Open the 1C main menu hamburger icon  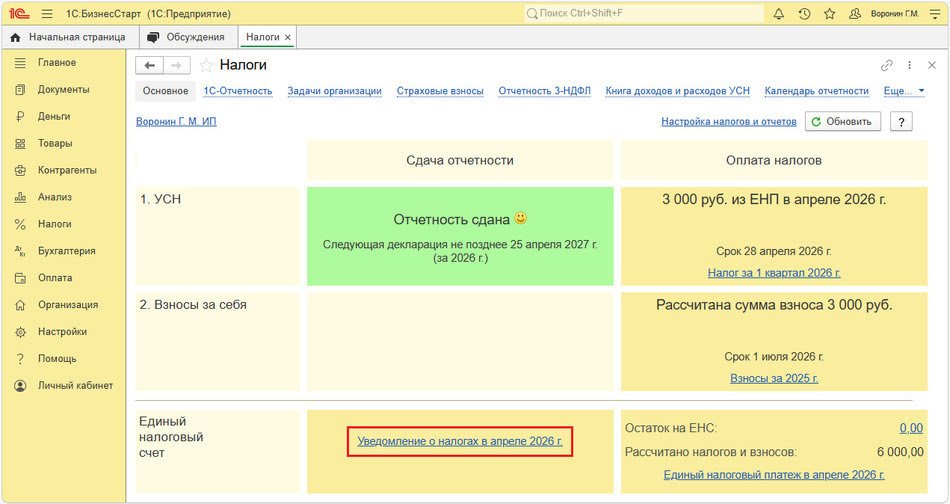47,13
